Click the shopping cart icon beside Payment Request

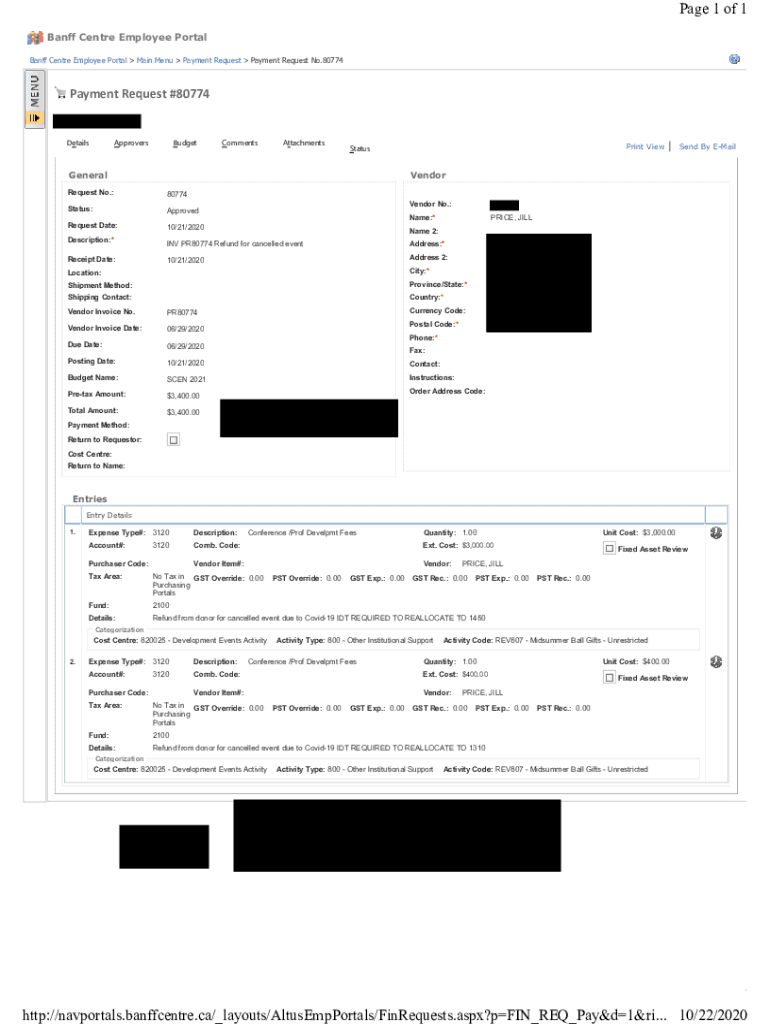click(x=60, y=94)
